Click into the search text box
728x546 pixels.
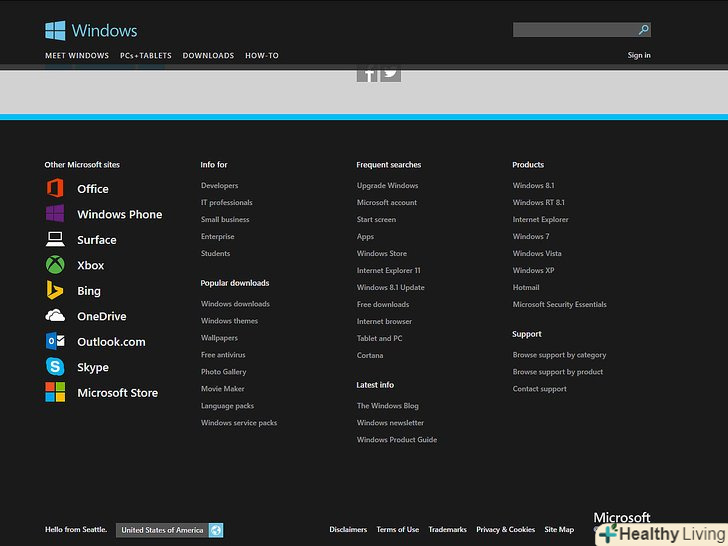(574, 30)
